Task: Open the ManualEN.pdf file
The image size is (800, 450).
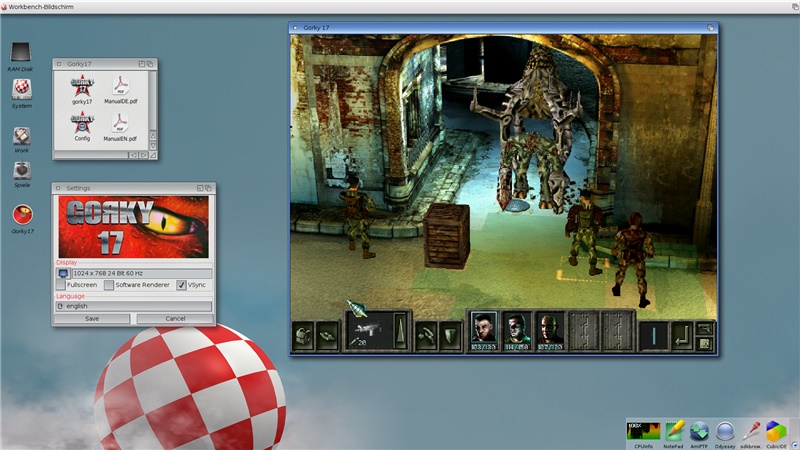Action: tap(120, 127)
